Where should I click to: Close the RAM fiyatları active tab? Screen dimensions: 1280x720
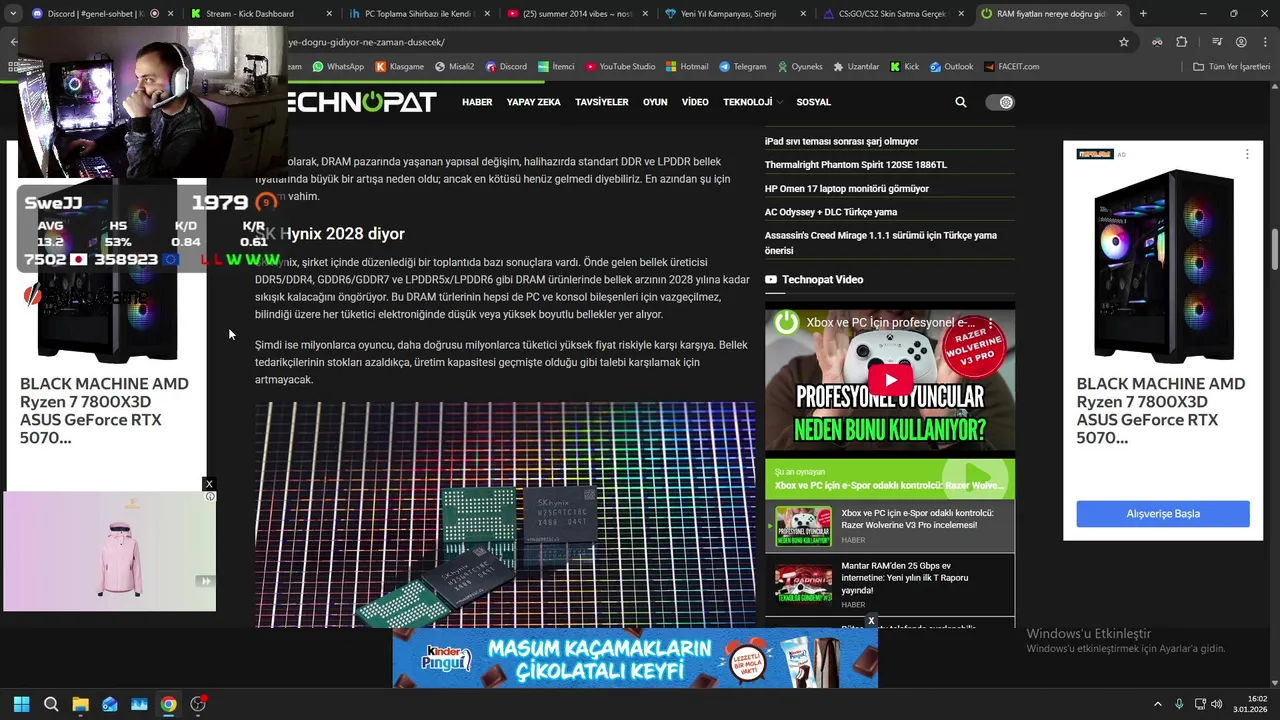(1119, 14)
